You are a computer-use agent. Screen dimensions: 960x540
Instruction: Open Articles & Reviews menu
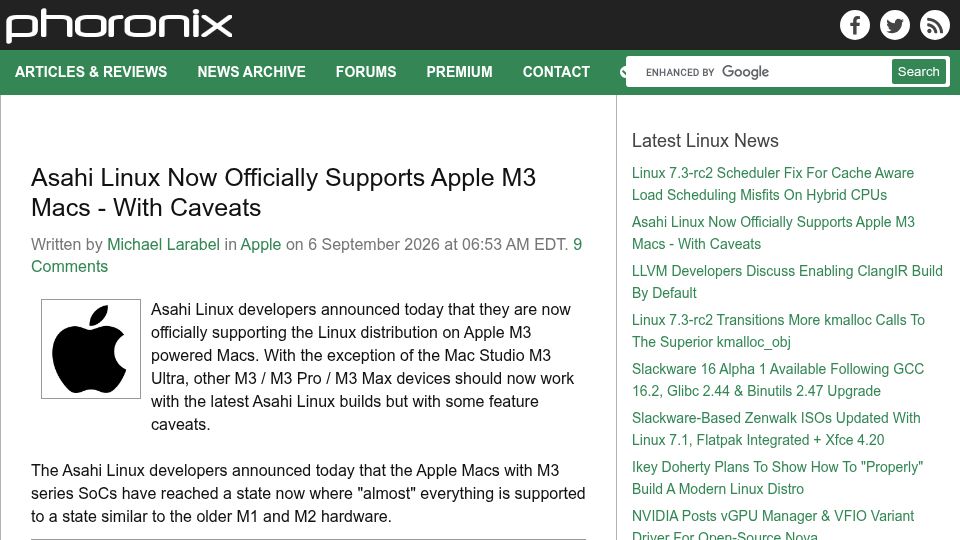(x=91, y=72)
